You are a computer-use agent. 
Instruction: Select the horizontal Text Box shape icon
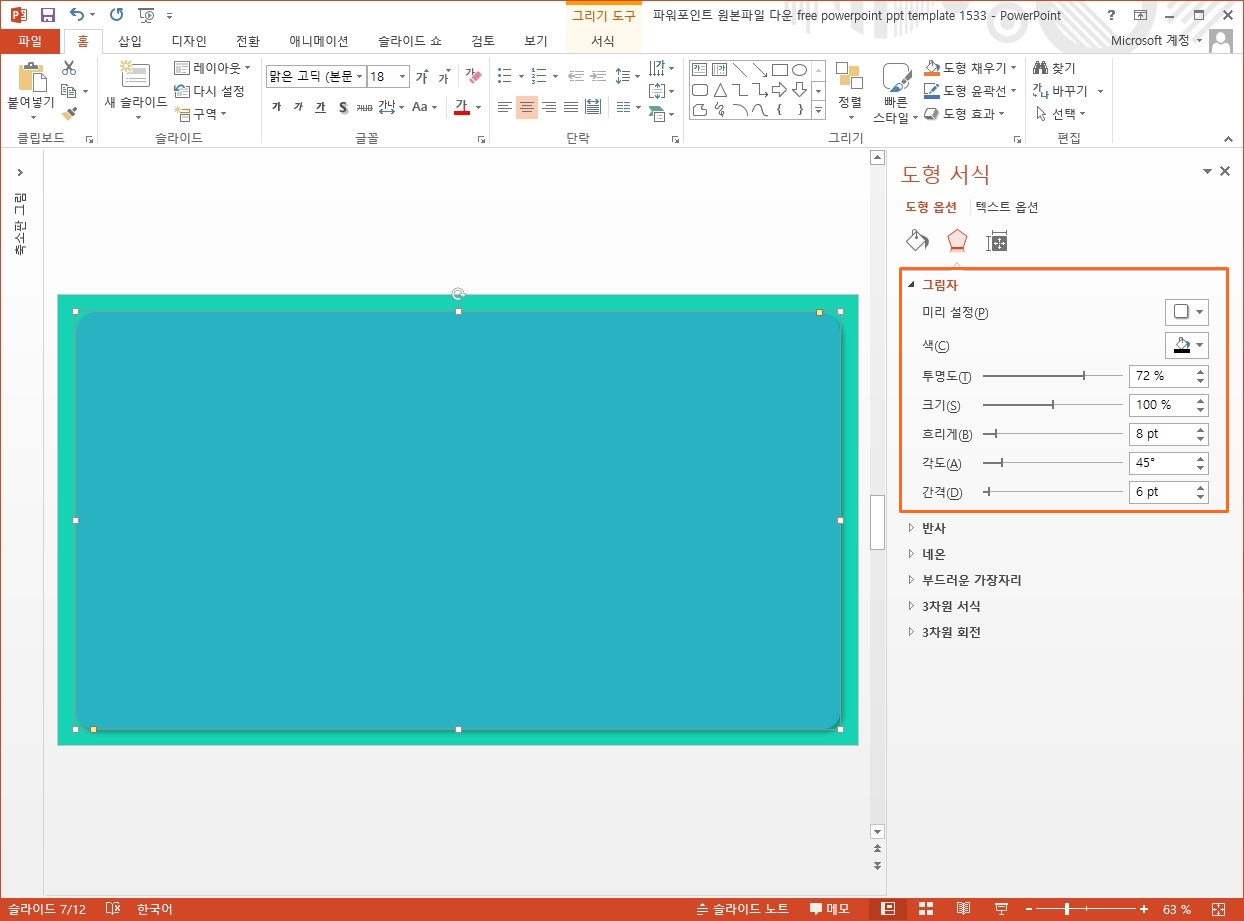coord(700,70)
